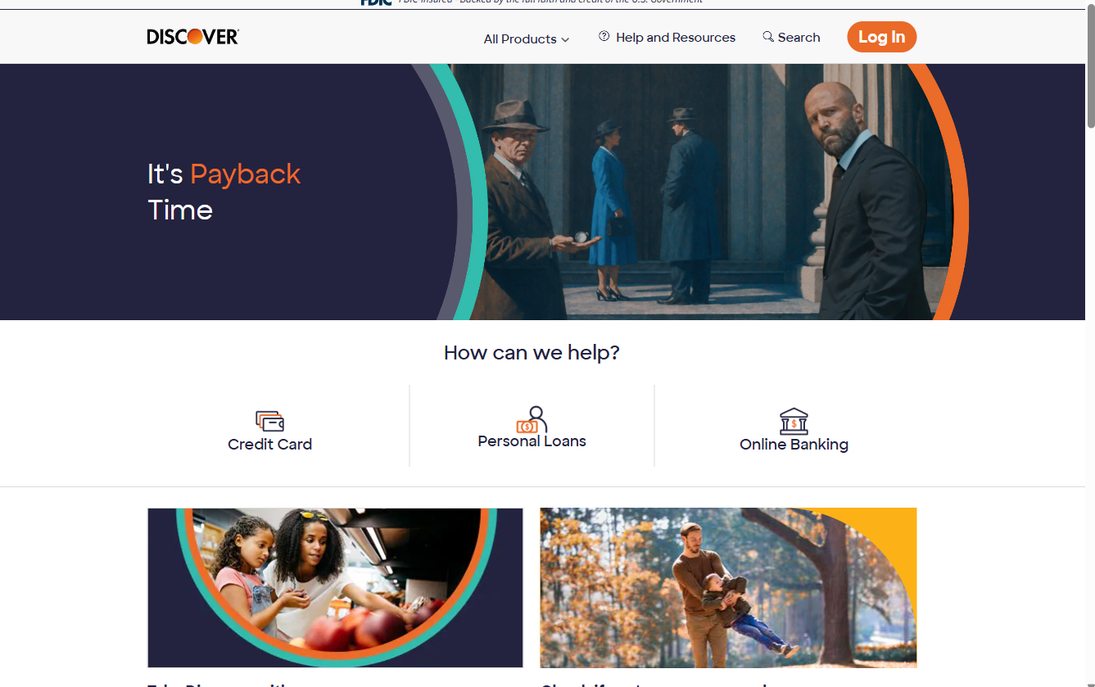Click the Discover logo

193,36
